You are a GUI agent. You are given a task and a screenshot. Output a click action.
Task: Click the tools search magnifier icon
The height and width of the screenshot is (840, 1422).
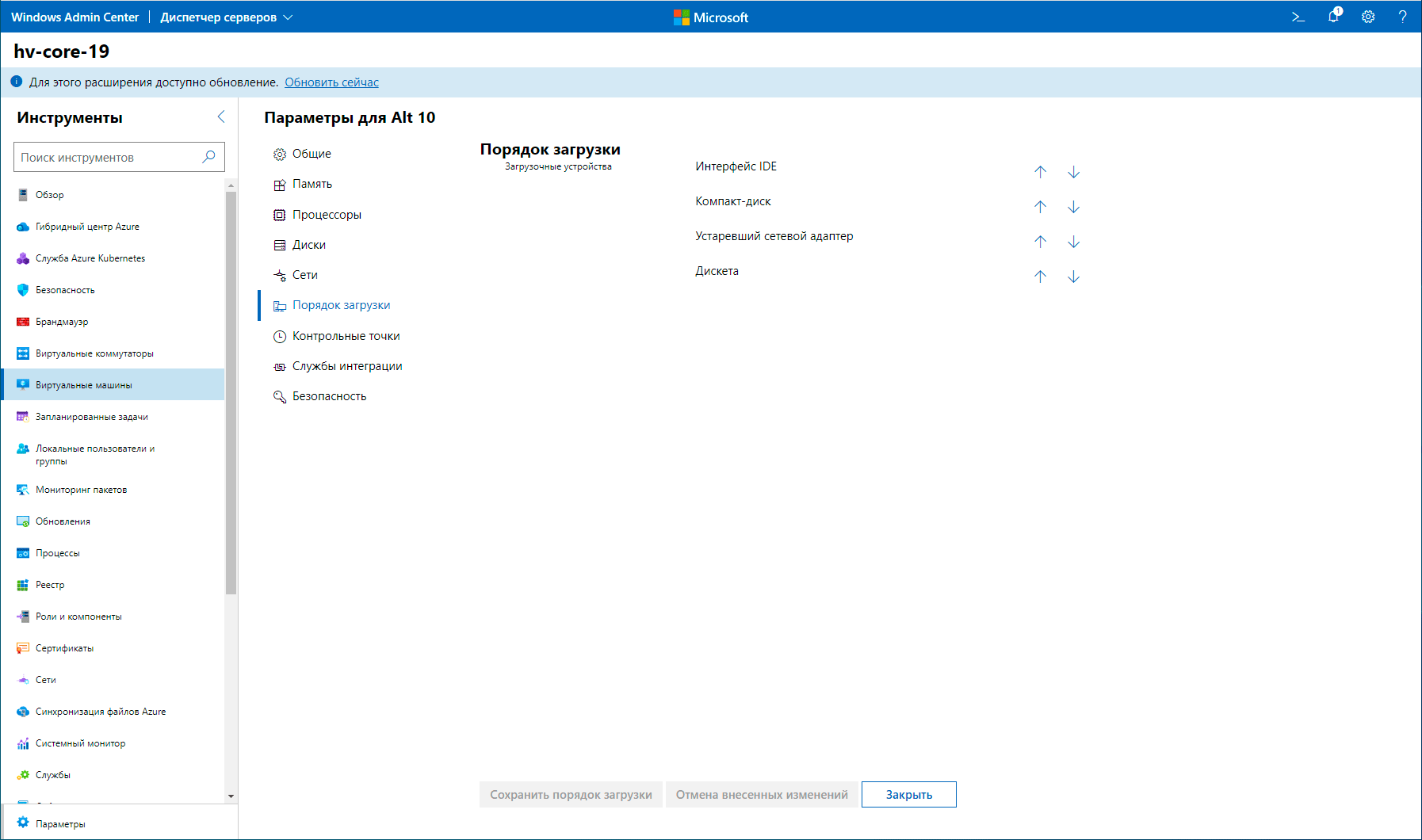pos(208,157)
